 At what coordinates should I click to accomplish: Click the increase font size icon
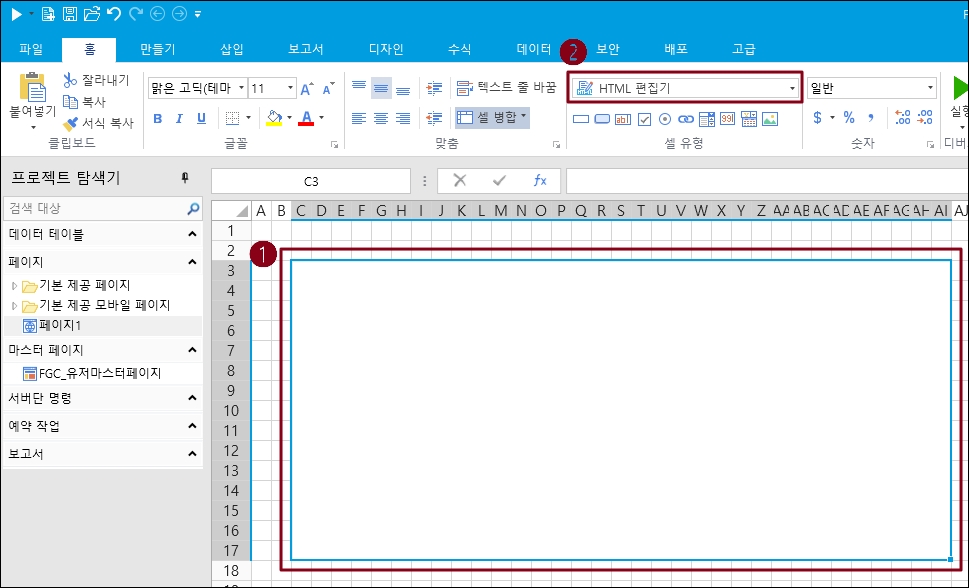(x=308, y=89)
